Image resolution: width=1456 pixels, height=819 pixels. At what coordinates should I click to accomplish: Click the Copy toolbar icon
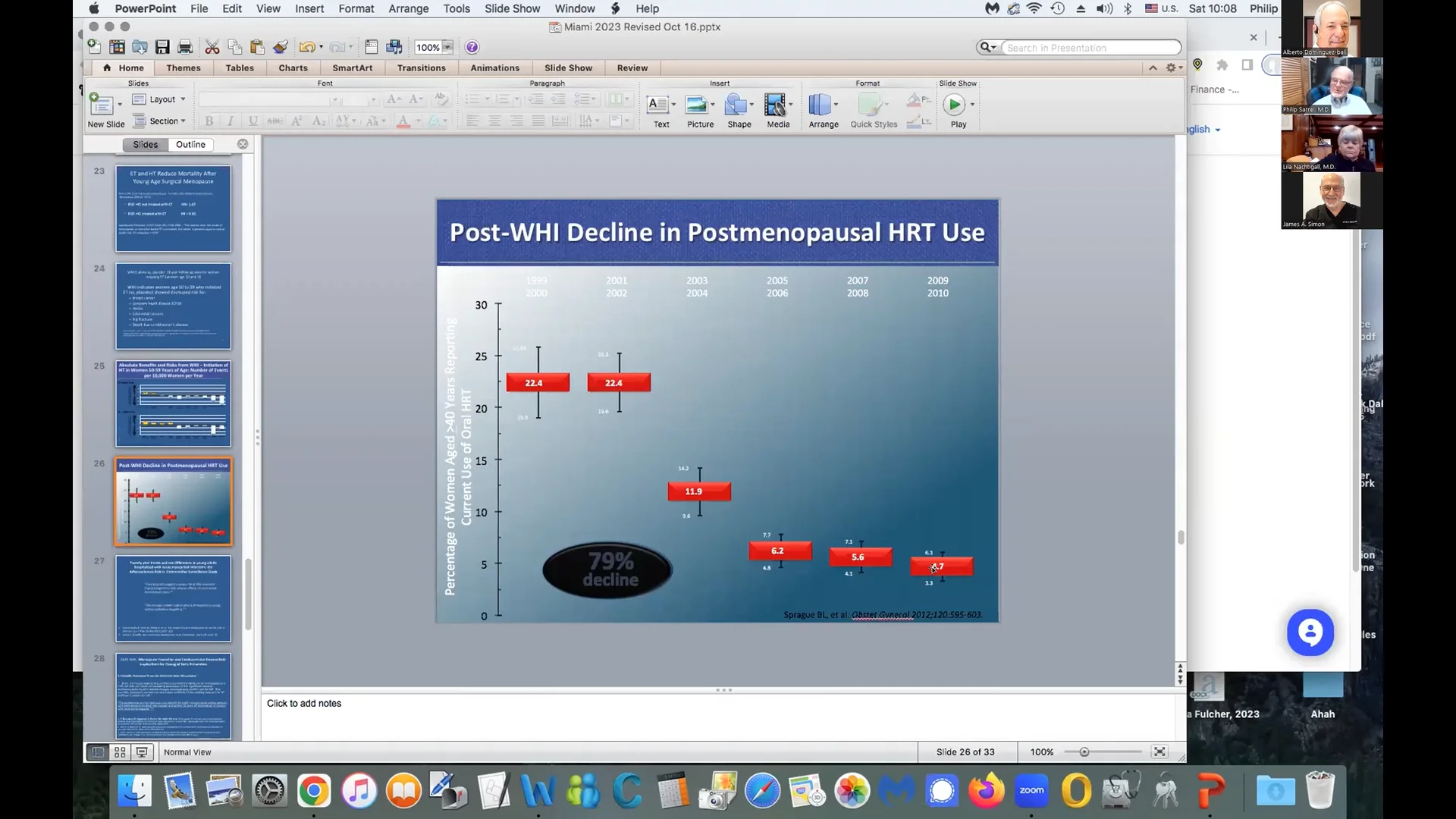(235, 47)
